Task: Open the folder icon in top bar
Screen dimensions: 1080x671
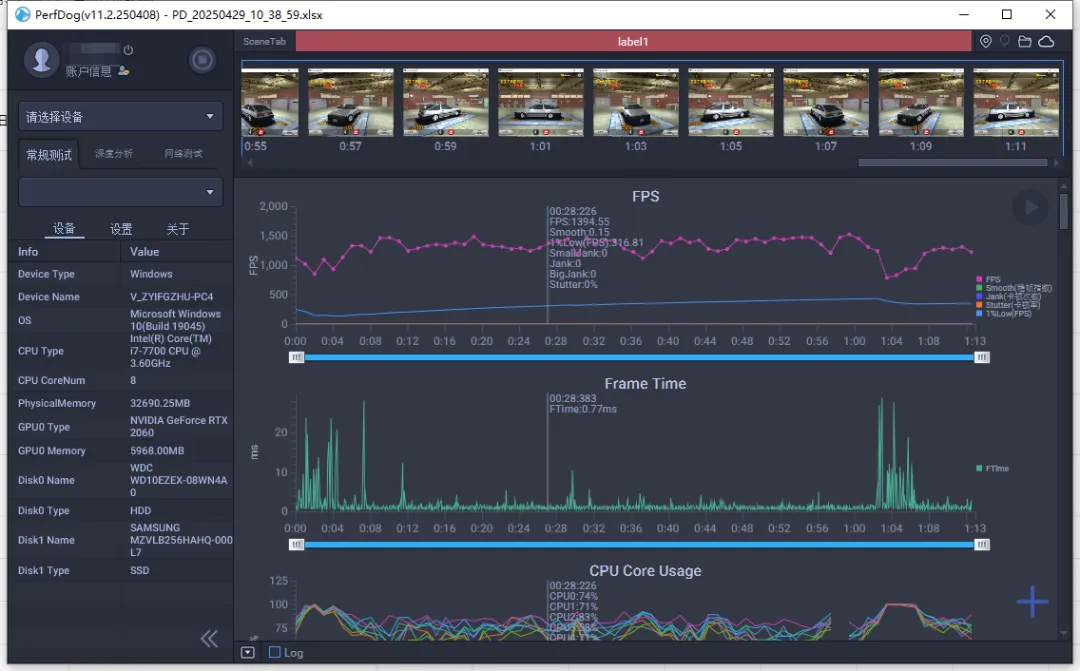Action: (x=1025, y=41)
